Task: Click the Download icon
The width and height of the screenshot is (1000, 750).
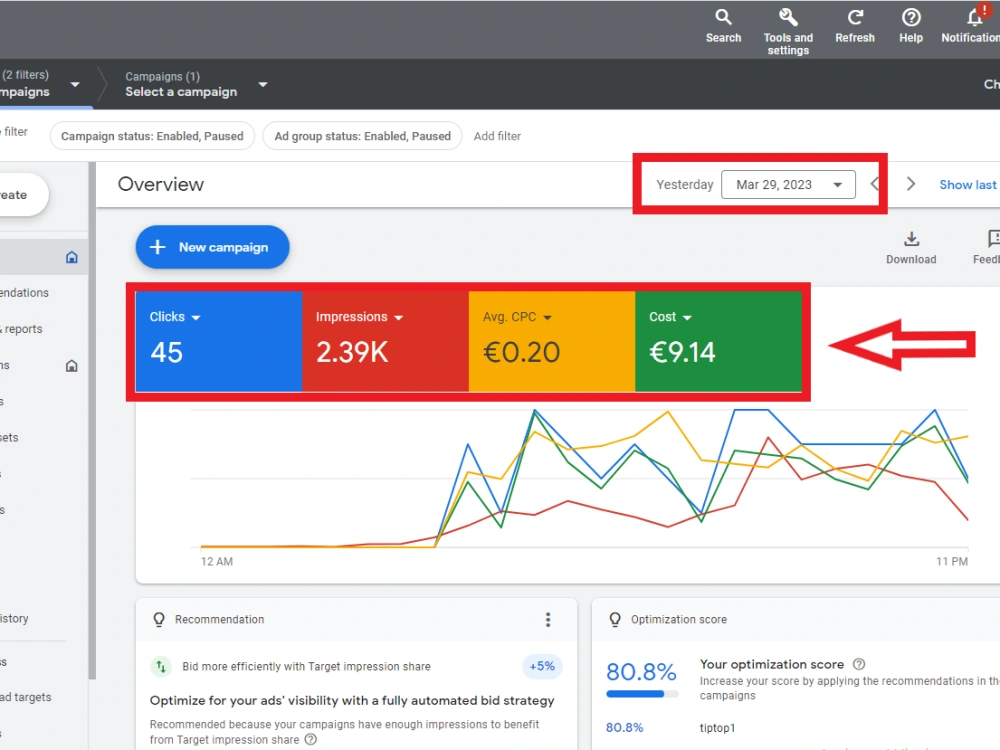Action: (911, 239)
